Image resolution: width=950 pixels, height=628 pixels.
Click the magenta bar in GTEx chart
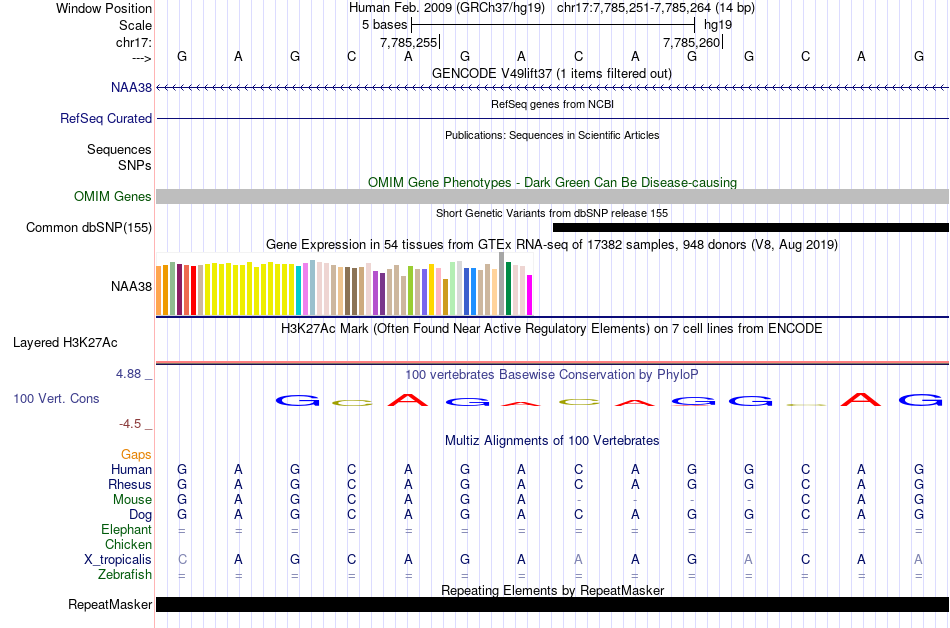coord(530,295)
